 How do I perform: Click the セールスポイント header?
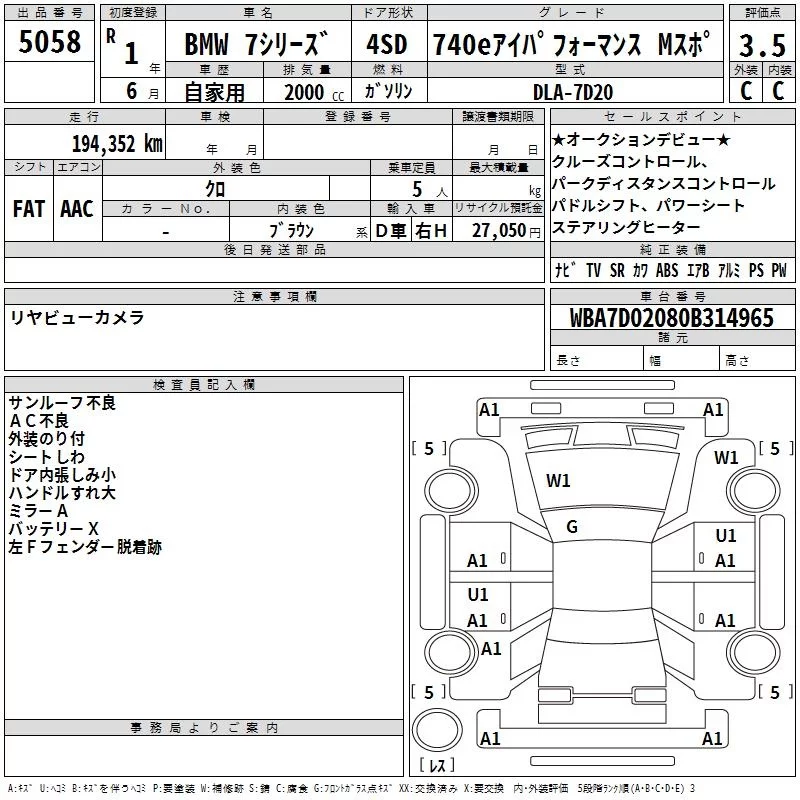point(672,116)
